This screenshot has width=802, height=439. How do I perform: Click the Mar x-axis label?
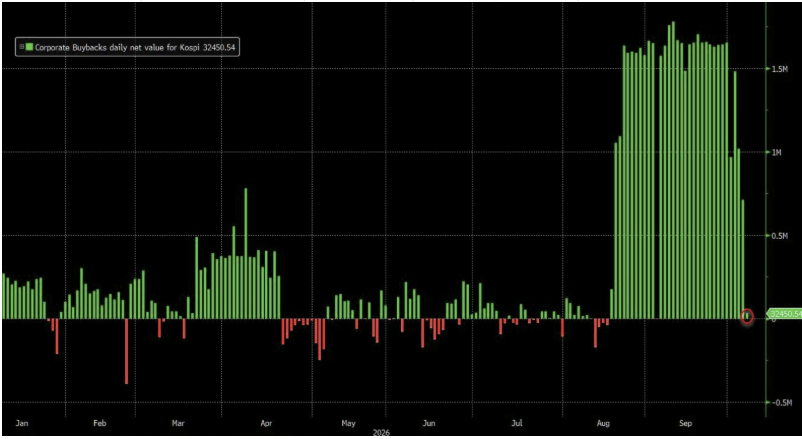tap(177, 423)
